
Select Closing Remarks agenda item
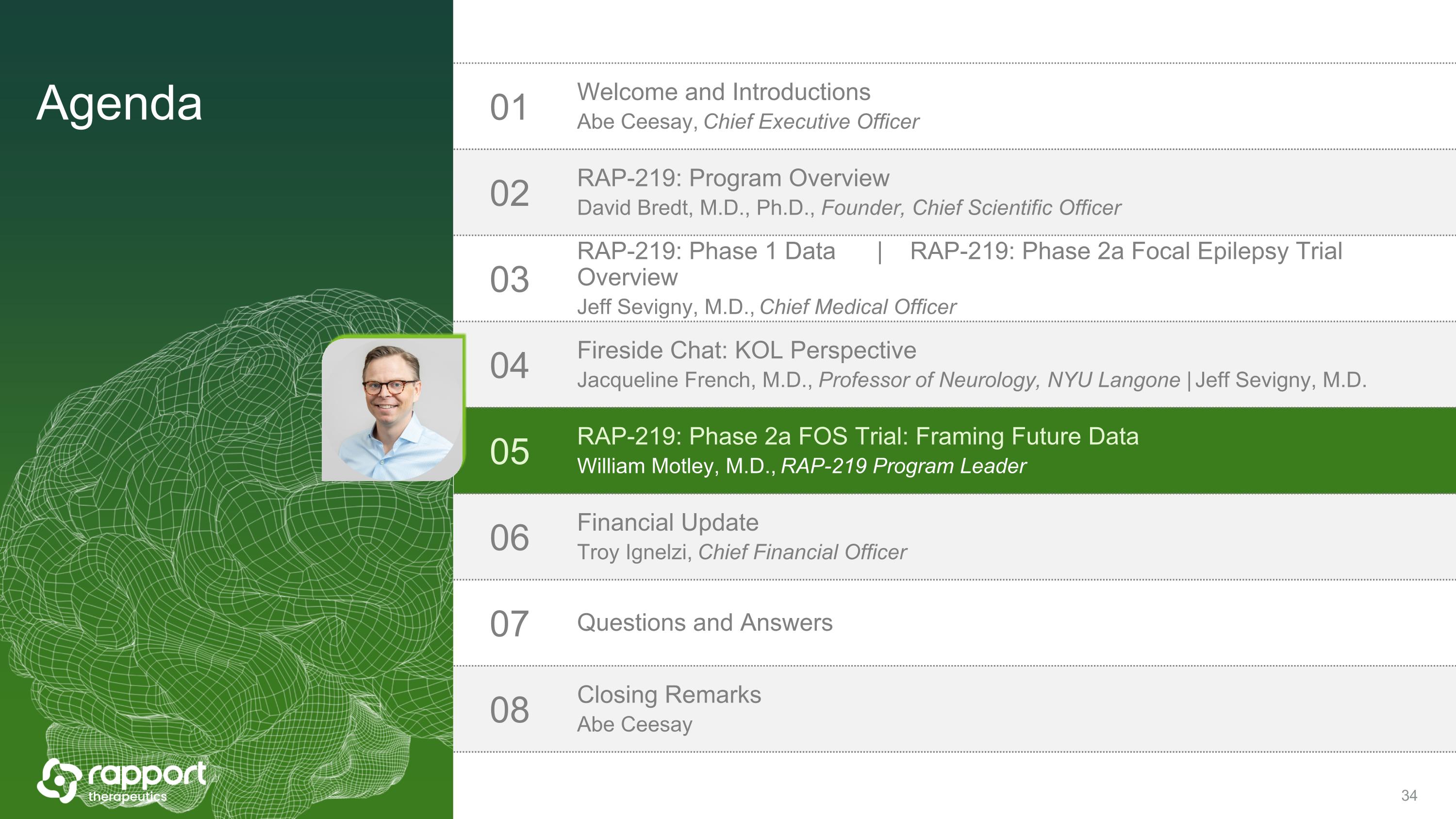pos(669,695)
